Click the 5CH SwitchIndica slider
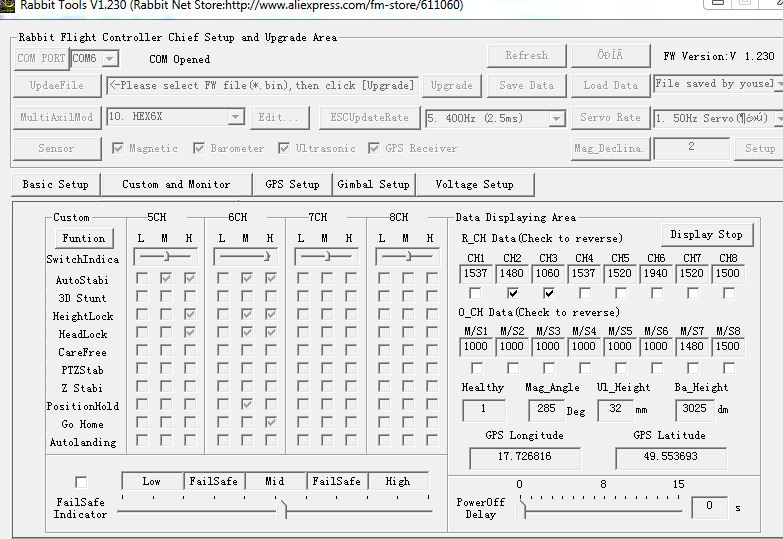The width and height of the screenshot is (783, 539). (x=165, y=257)
